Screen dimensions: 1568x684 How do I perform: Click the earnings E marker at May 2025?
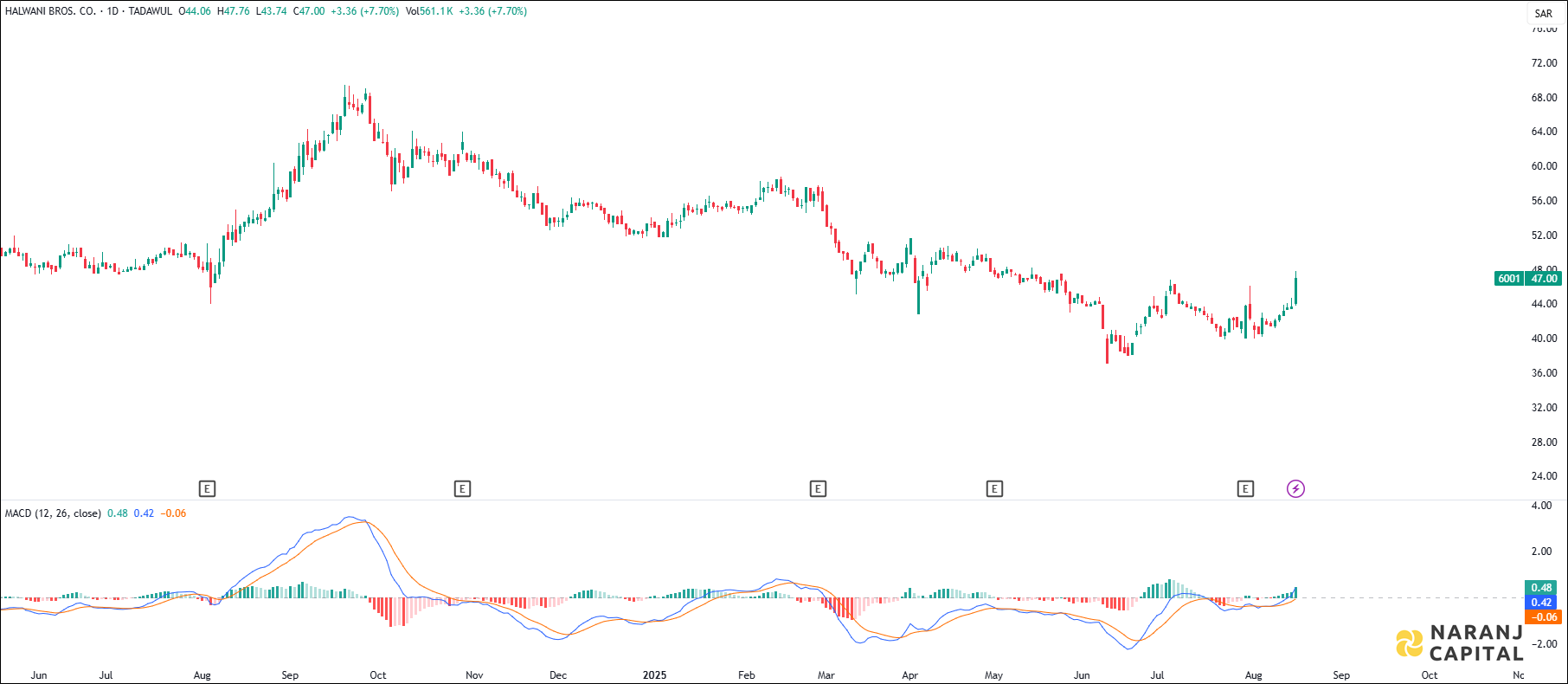[x=994, y=489]
